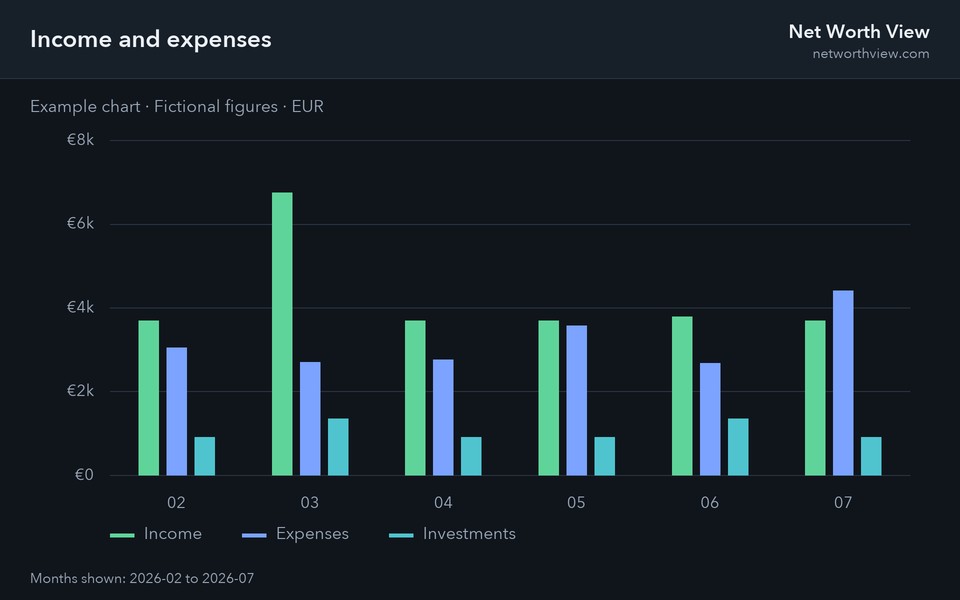960x600 pixels.
Task: Select the Investments bar for month 03
Action: click(339, 447)
